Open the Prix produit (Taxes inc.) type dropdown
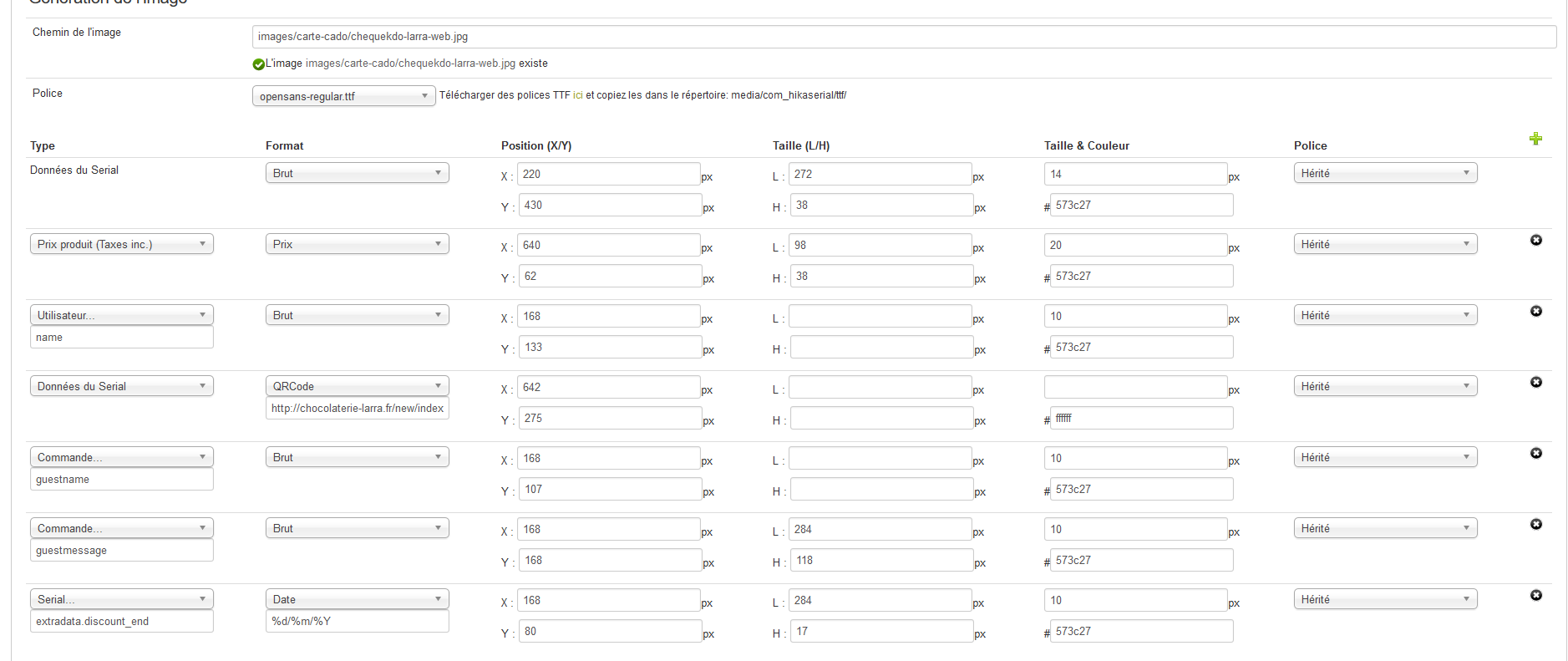 pos(122,244)
